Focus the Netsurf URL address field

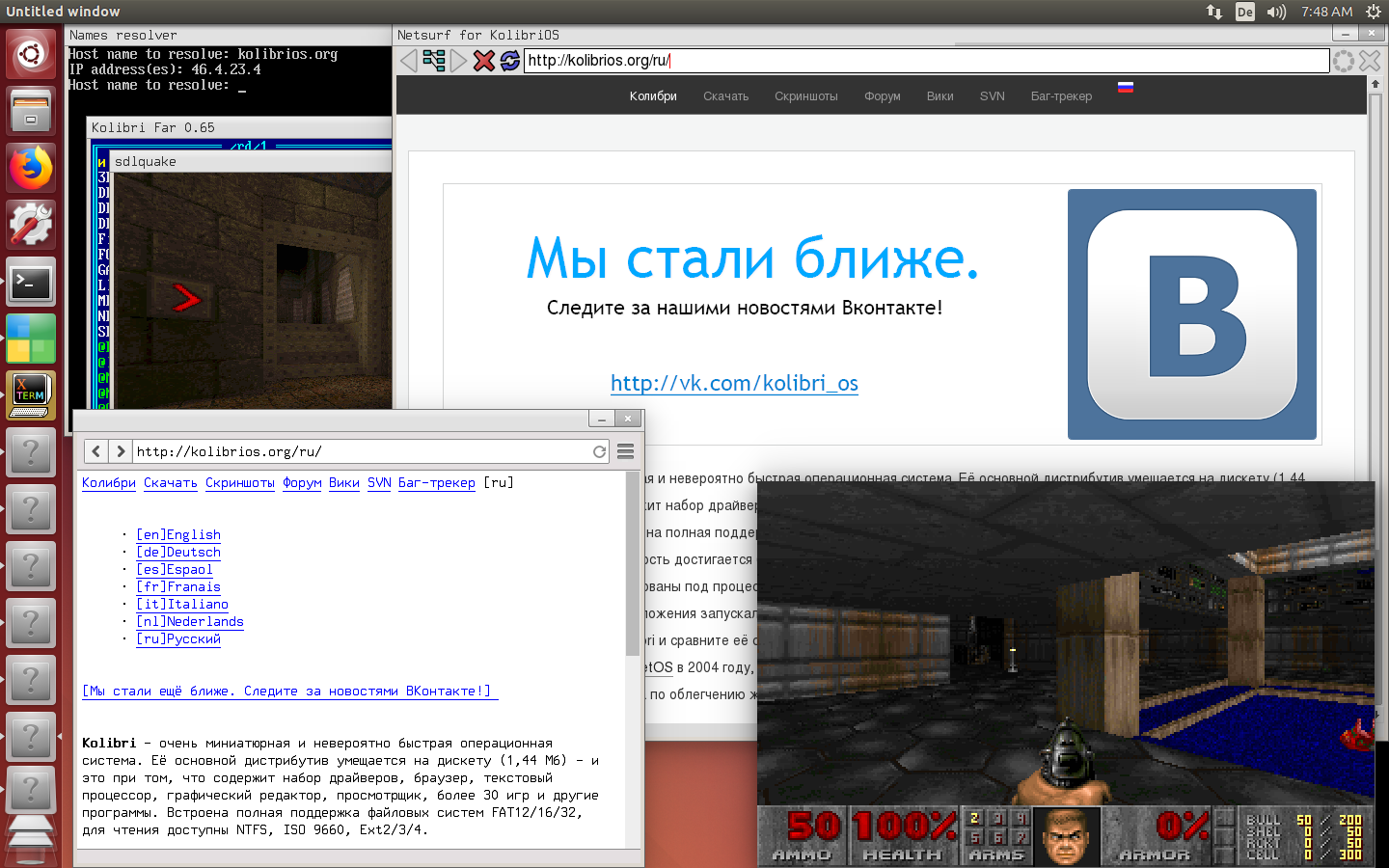[x=927, y=61]
